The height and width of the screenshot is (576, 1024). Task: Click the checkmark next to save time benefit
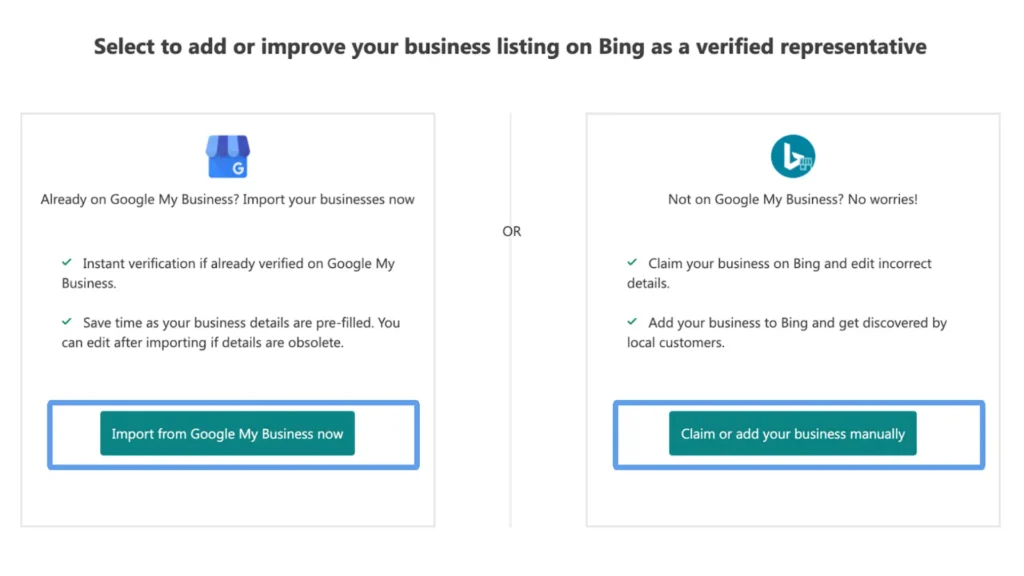[x=67, y=320]
